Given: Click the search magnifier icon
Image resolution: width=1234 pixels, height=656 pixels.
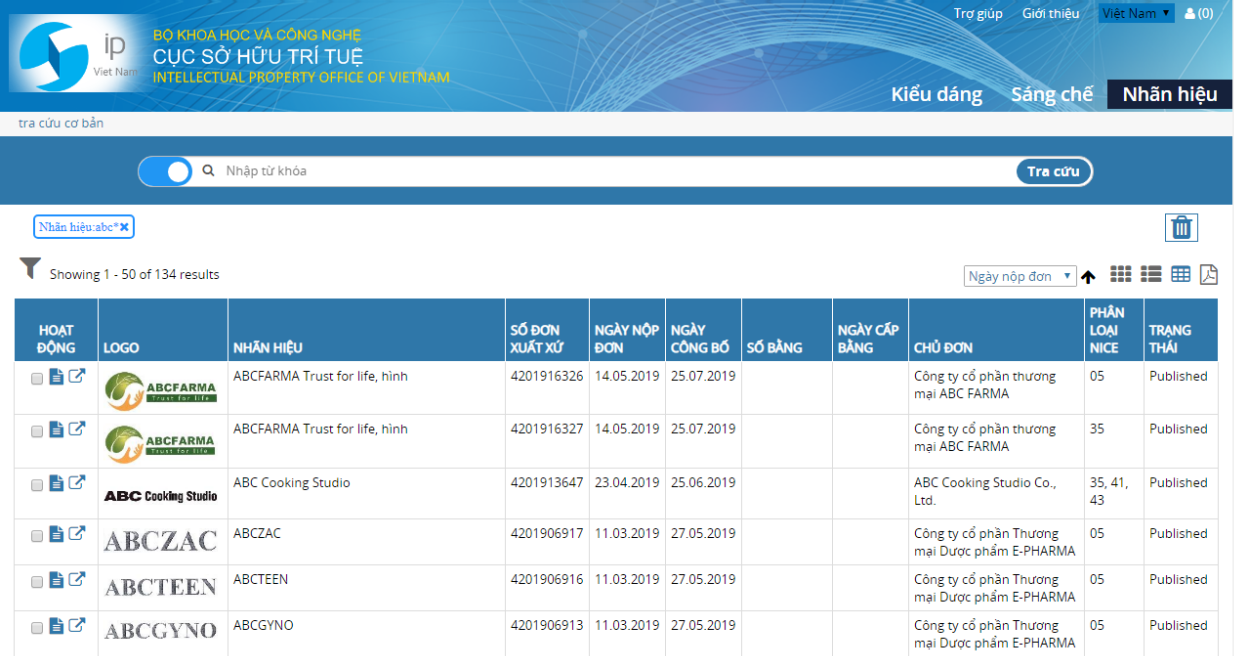Looking at the screenshot, I should pos(208,171).
